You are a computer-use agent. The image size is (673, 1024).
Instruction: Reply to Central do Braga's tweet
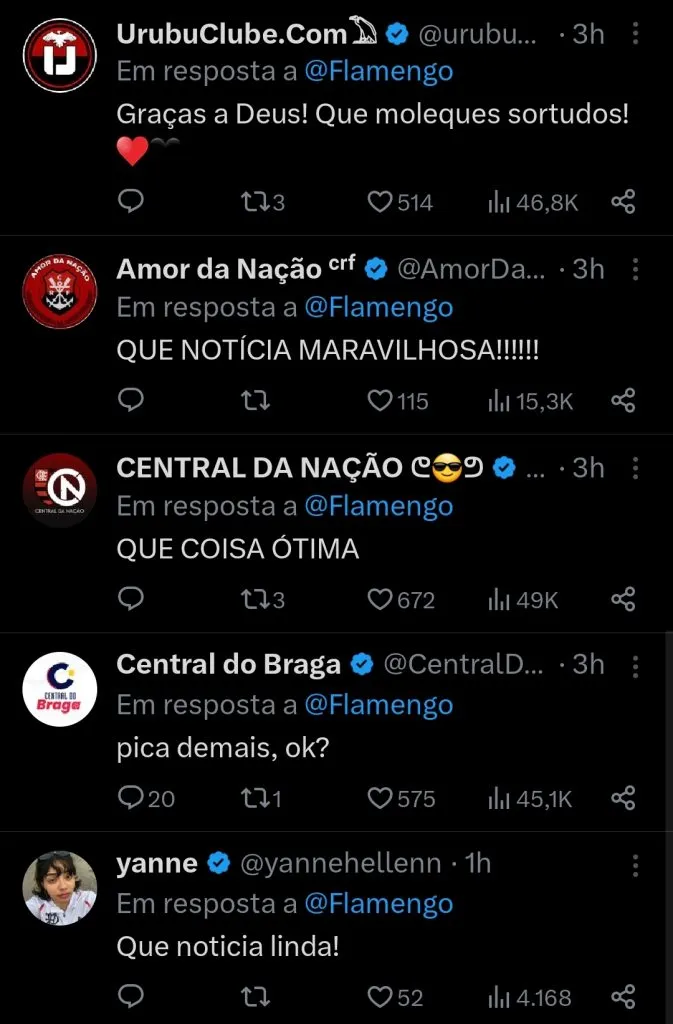click(x=131, y=798)
